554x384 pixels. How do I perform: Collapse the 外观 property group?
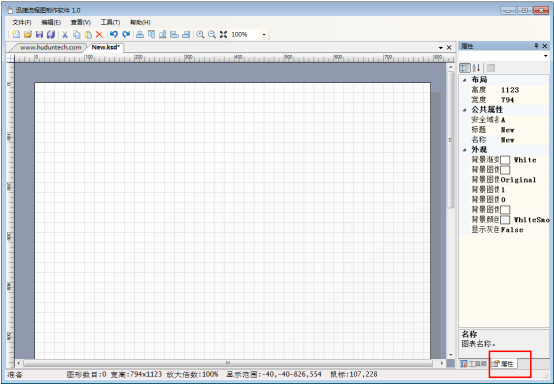[x=465, y=150]
